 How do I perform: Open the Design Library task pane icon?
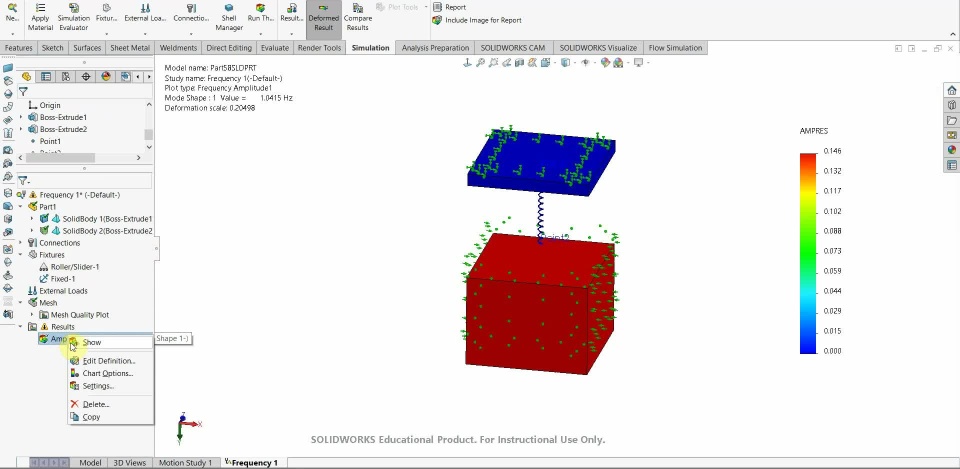(951, 105)
